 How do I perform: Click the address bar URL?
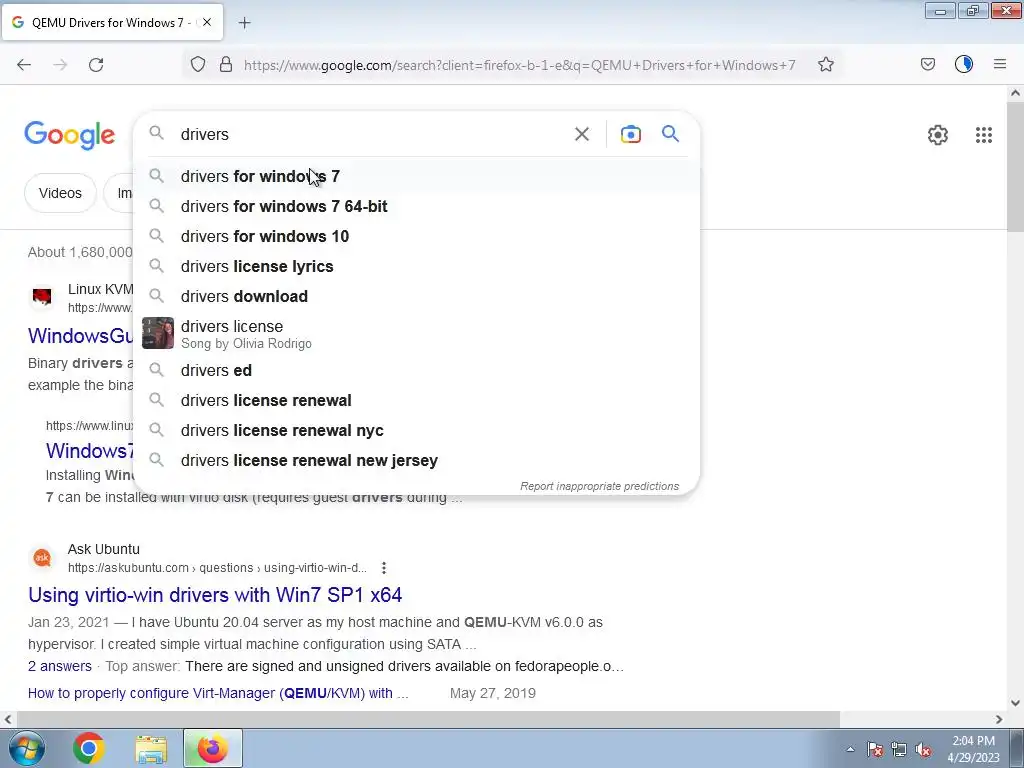519,65
